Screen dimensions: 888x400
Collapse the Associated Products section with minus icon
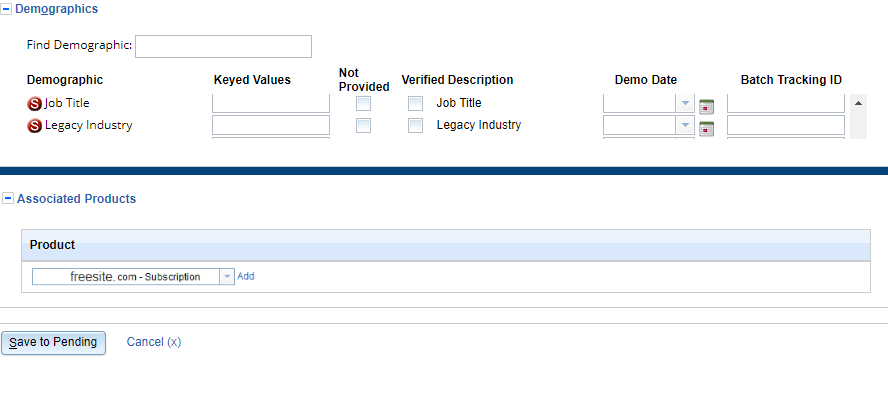tap(8, 199)
